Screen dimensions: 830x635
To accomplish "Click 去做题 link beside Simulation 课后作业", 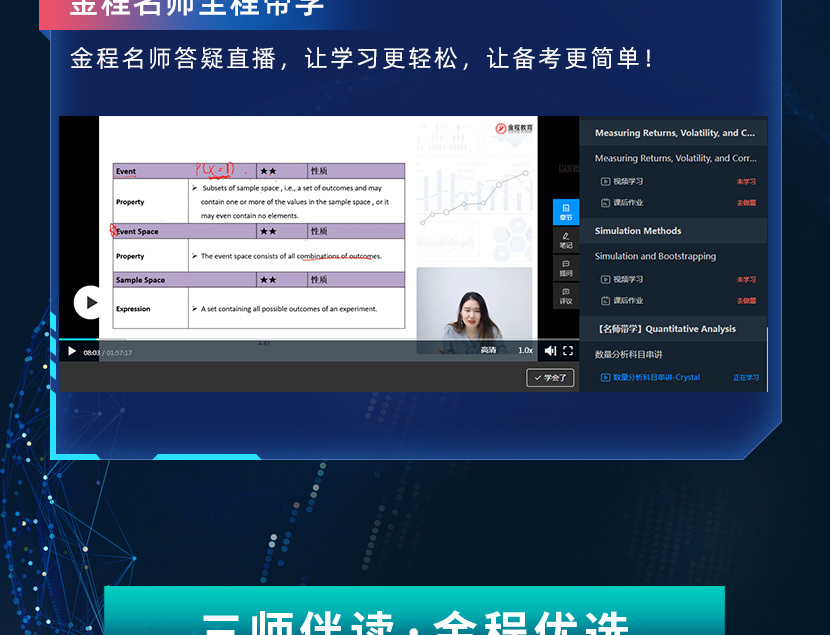I will (746, 301).
